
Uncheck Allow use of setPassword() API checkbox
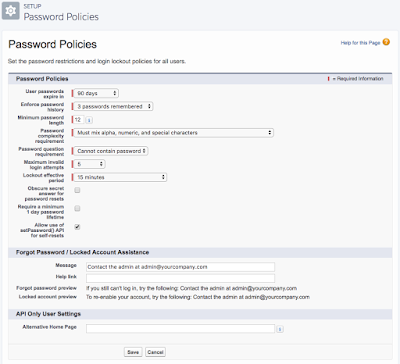point(77,227)
